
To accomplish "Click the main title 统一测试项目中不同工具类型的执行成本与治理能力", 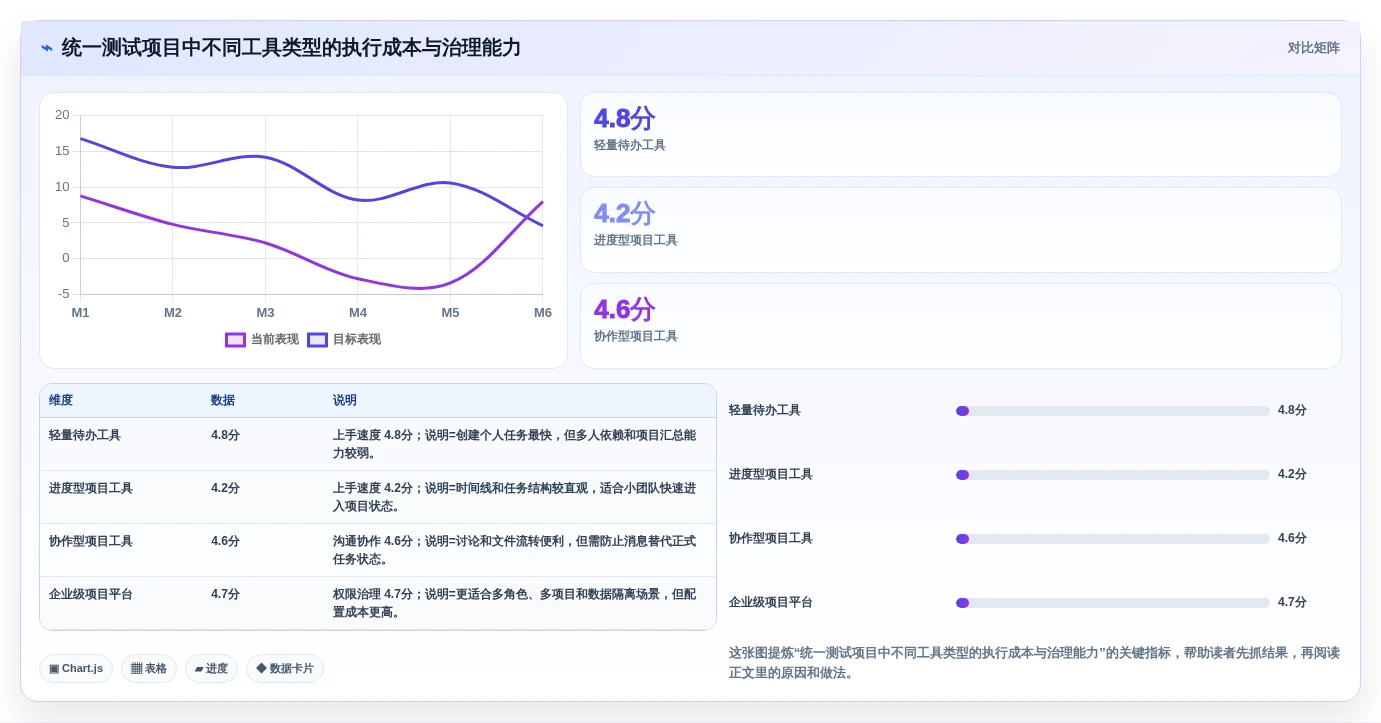I will click(291, 48).
